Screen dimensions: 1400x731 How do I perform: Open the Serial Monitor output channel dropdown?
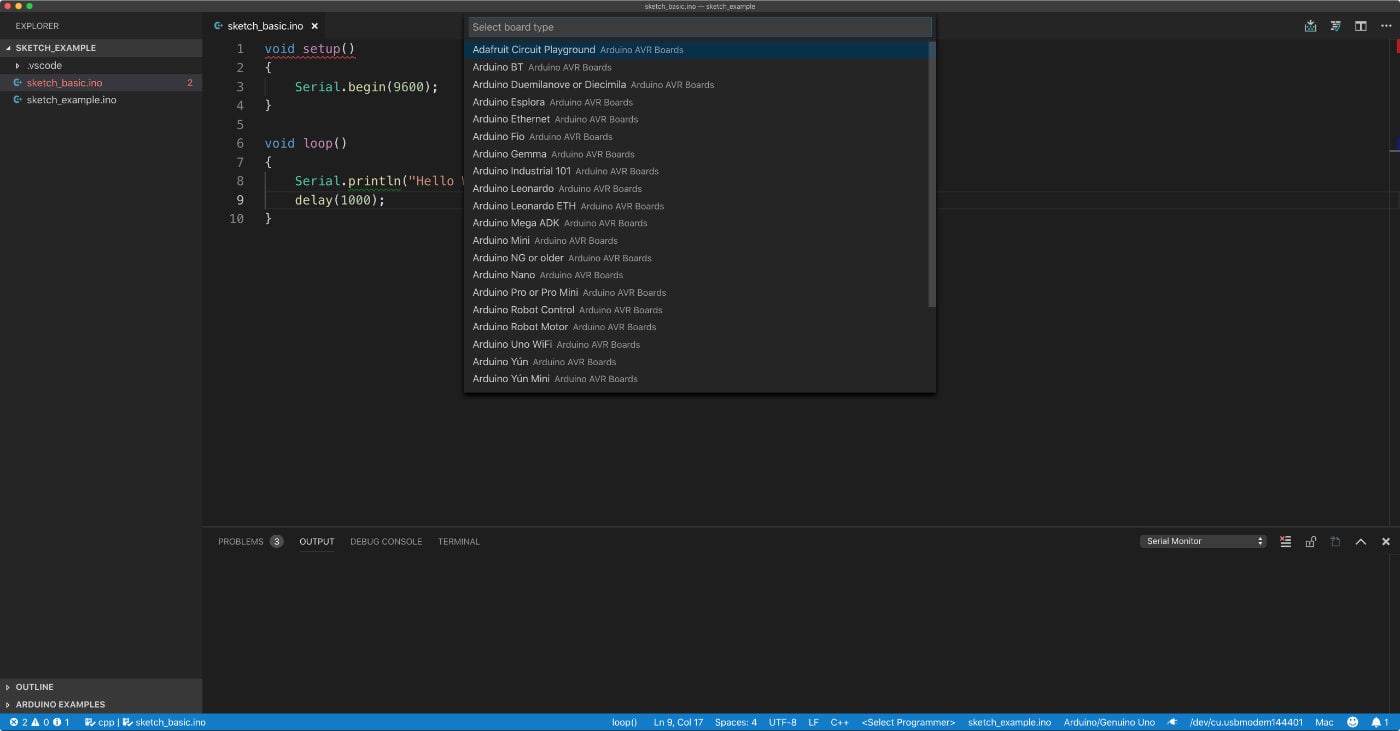pos(1203,541)
